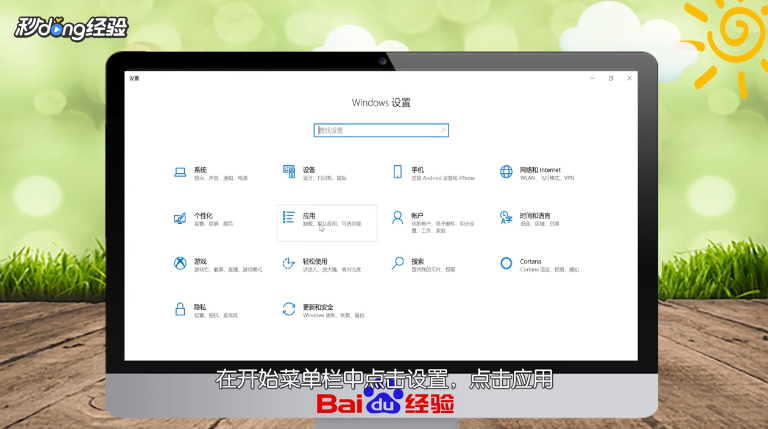This screenshot has height=429, width=768.
Task: Open the 手机 (Phone) icon
Action: (x=398, y=172)
